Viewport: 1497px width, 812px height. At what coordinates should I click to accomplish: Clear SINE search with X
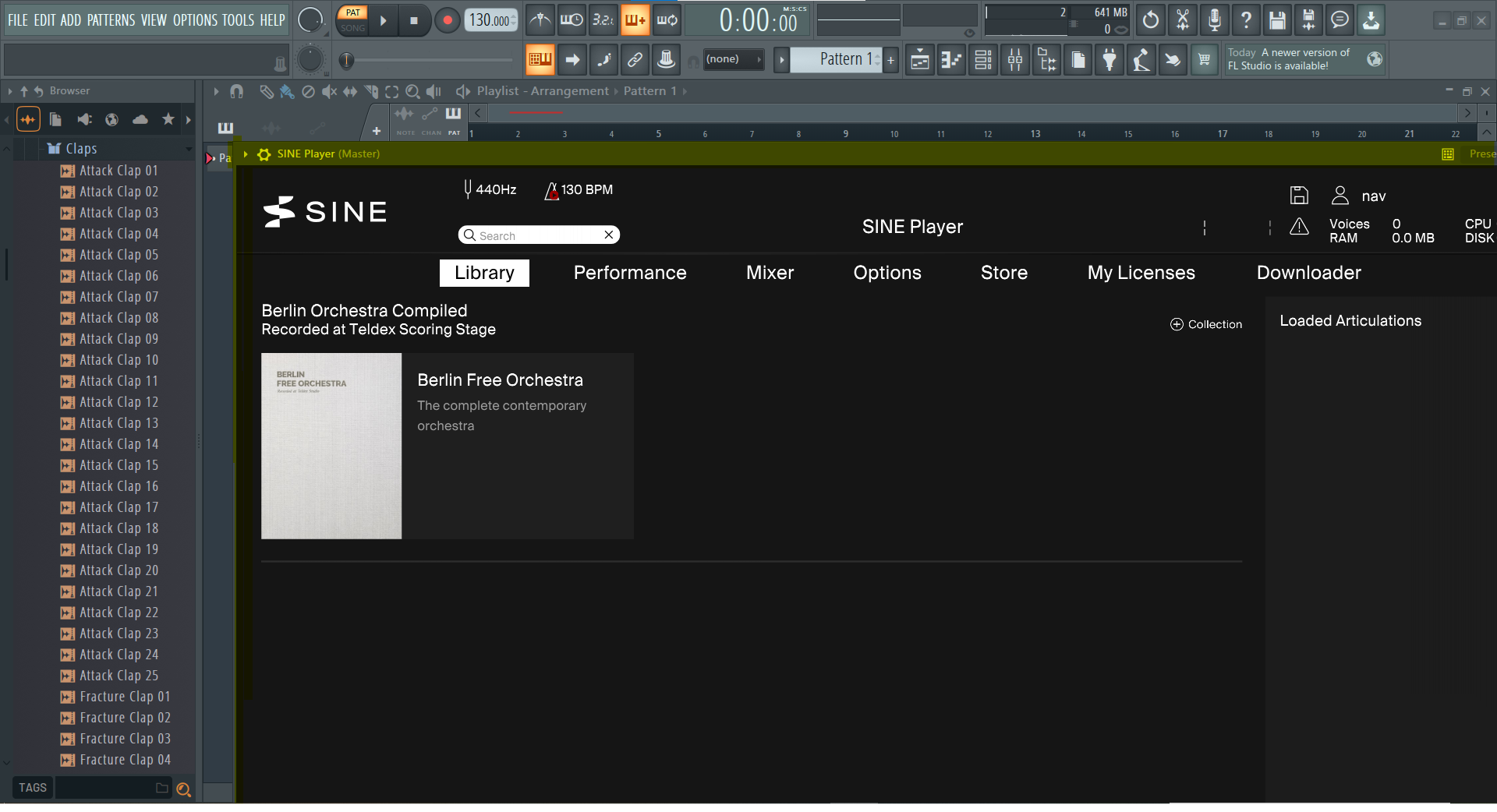click(609, 235)
